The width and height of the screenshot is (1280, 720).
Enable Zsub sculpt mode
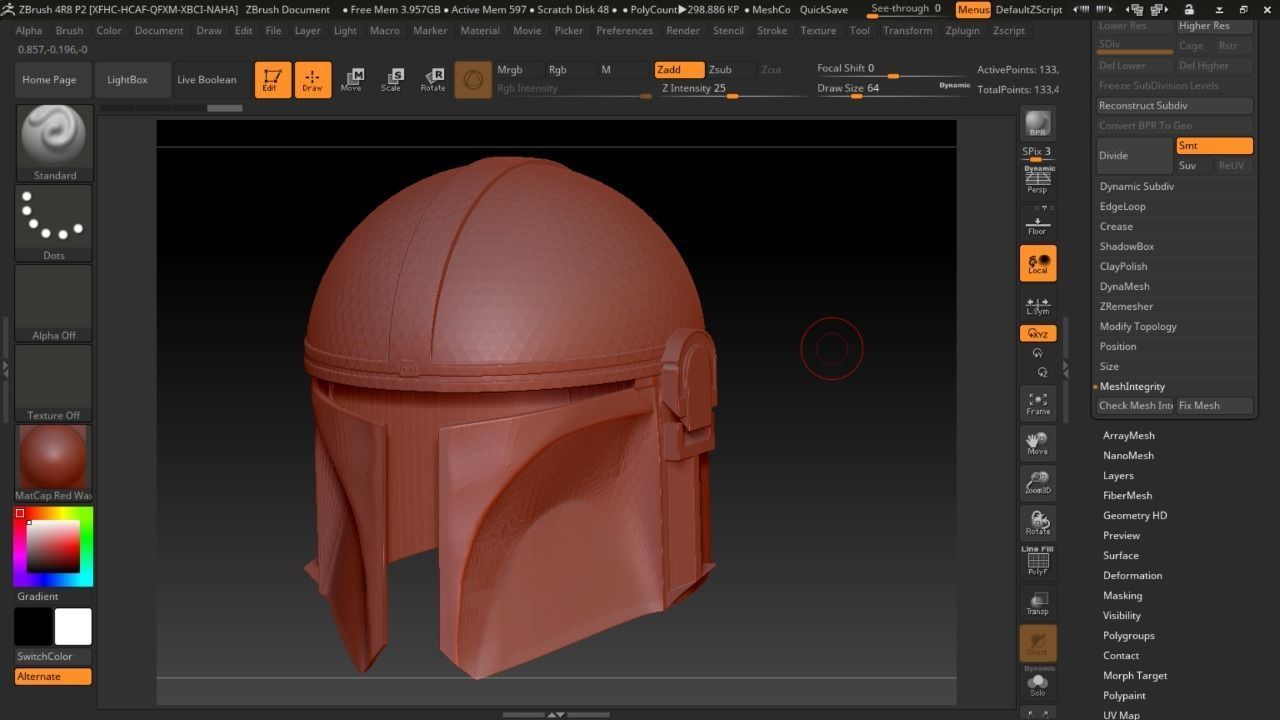731,69
